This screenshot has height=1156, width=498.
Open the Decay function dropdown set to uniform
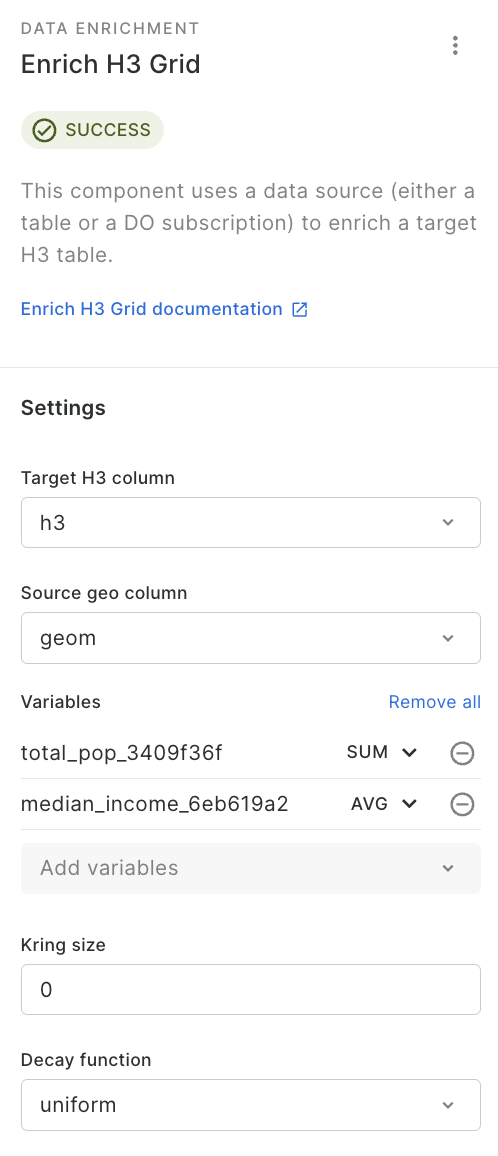pyautogui.click(x=251, y=1105)
